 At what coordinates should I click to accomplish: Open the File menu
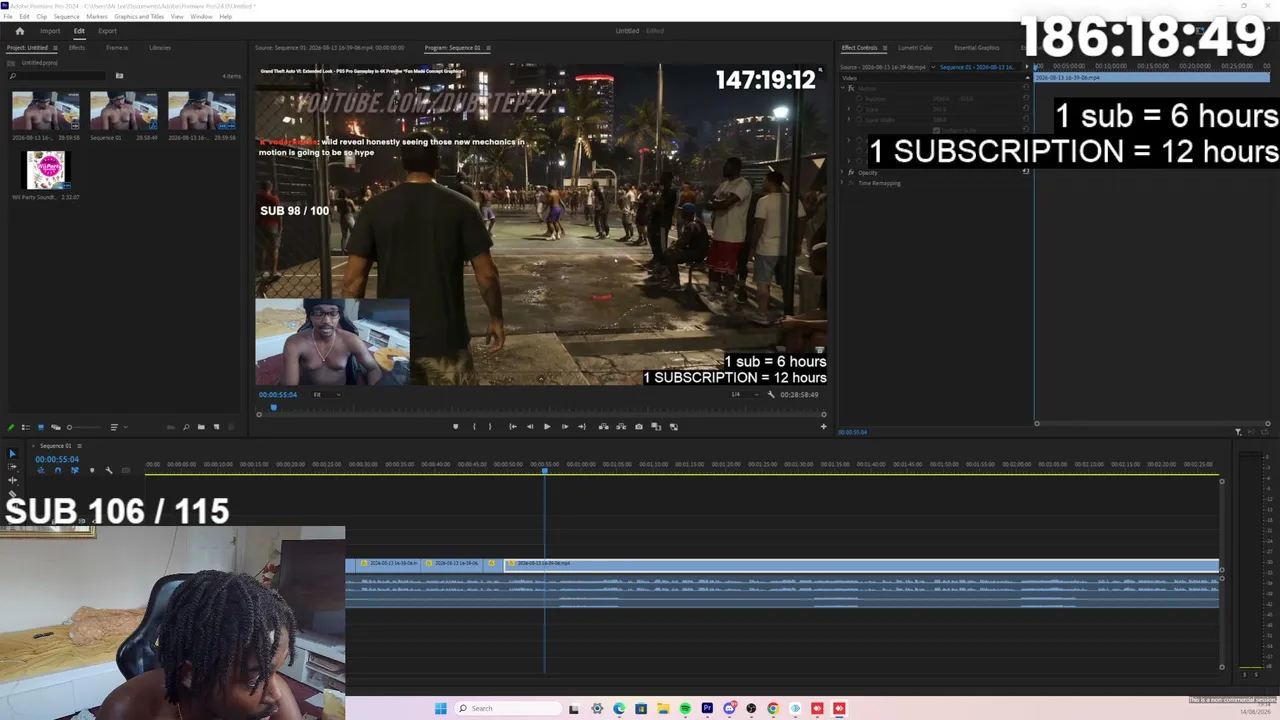(x=9, y=17)
